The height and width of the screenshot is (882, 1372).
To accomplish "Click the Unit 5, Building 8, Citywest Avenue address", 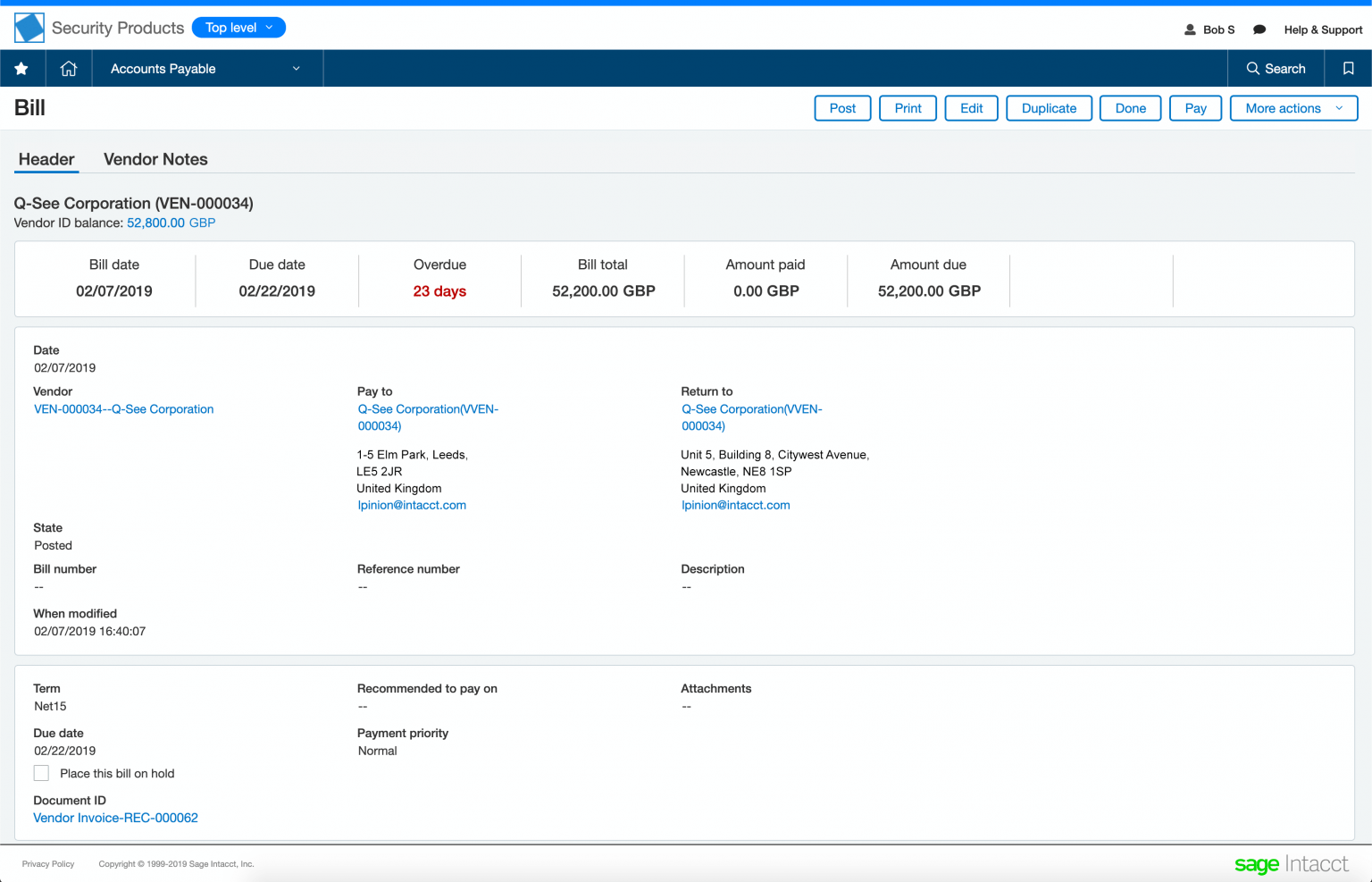I will (774, 455).
